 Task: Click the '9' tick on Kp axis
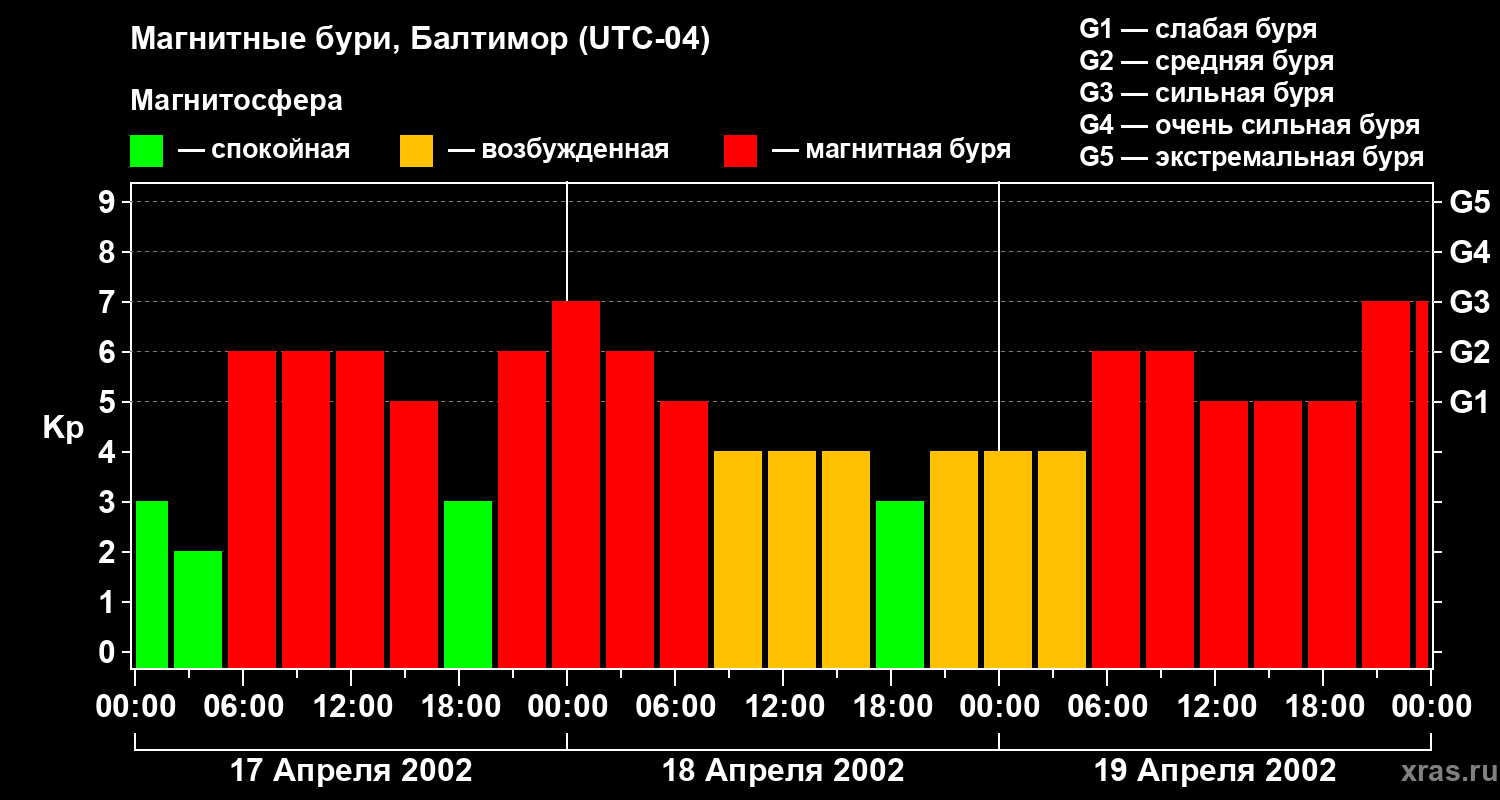109,202
